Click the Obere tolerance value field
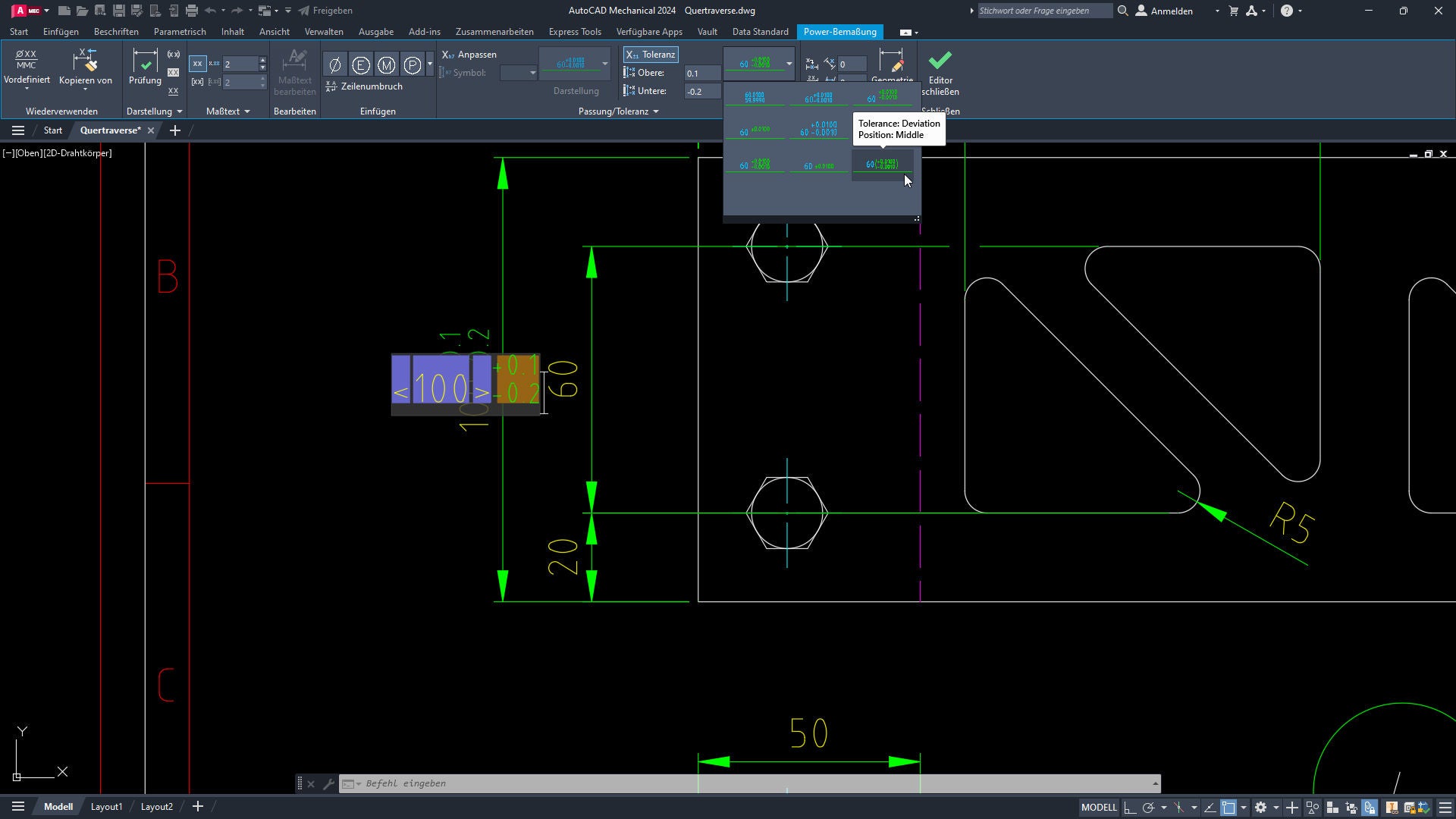Image resolution: width=1456 pixels, height=819 pixels. (702, 74)
